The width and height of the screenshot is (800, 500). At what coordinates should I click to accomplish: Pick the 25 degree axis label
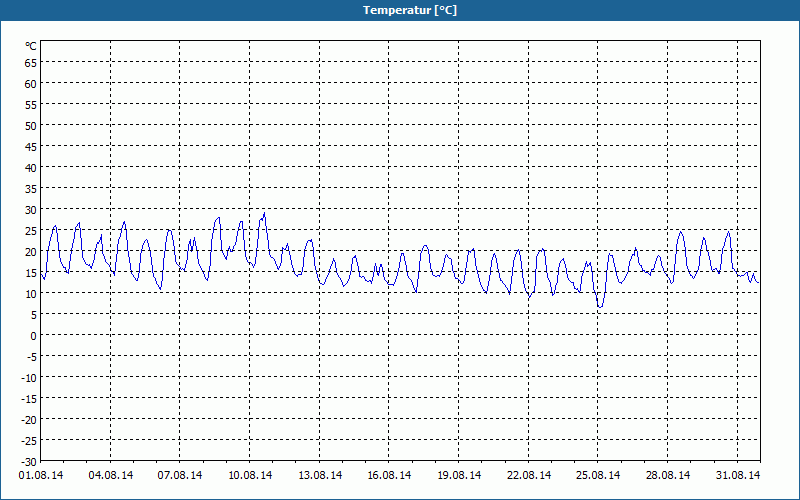point(31,231)
